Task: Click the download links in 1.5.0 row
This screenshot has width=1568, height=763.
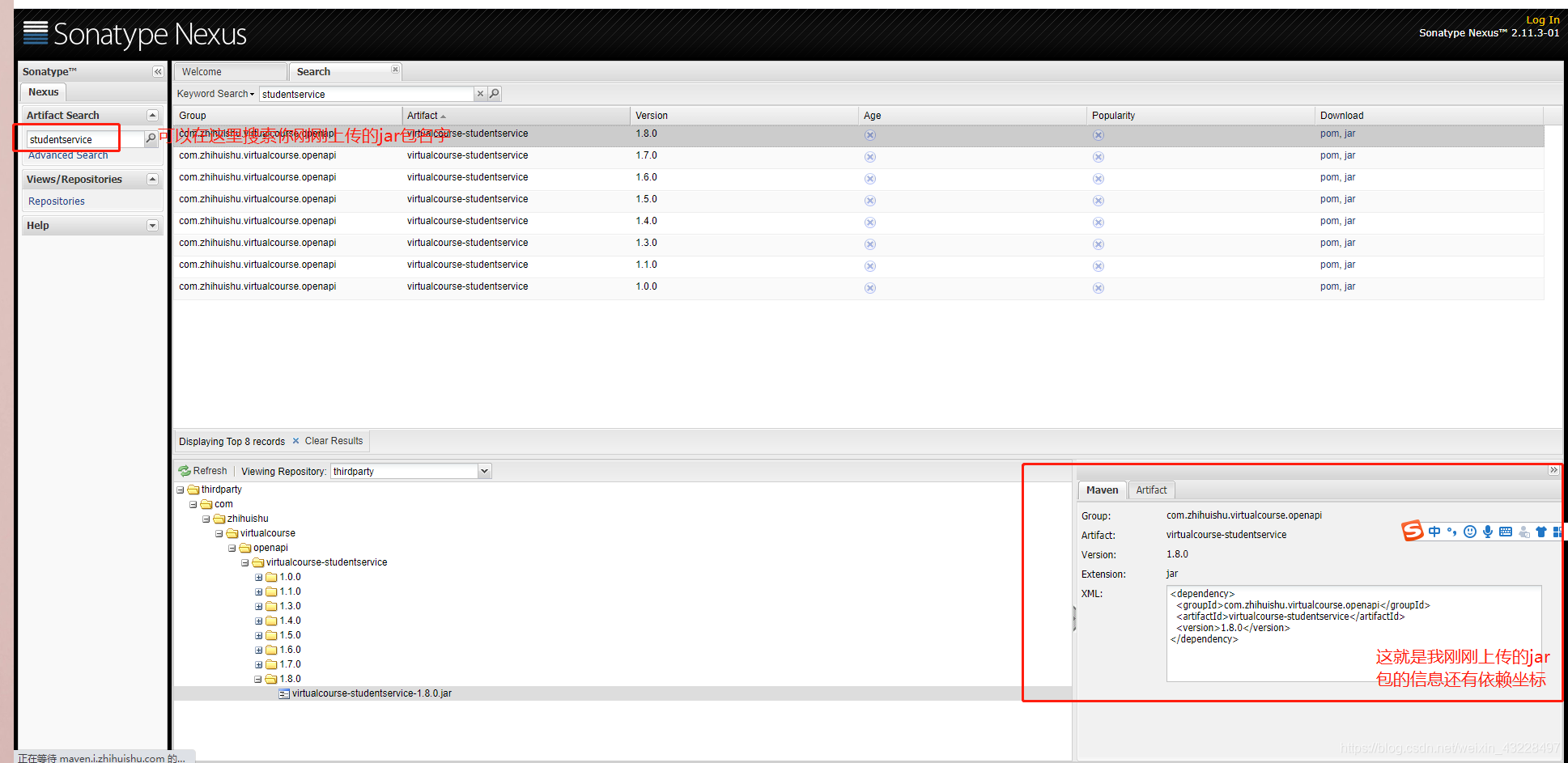Action: coord(1337,200)
